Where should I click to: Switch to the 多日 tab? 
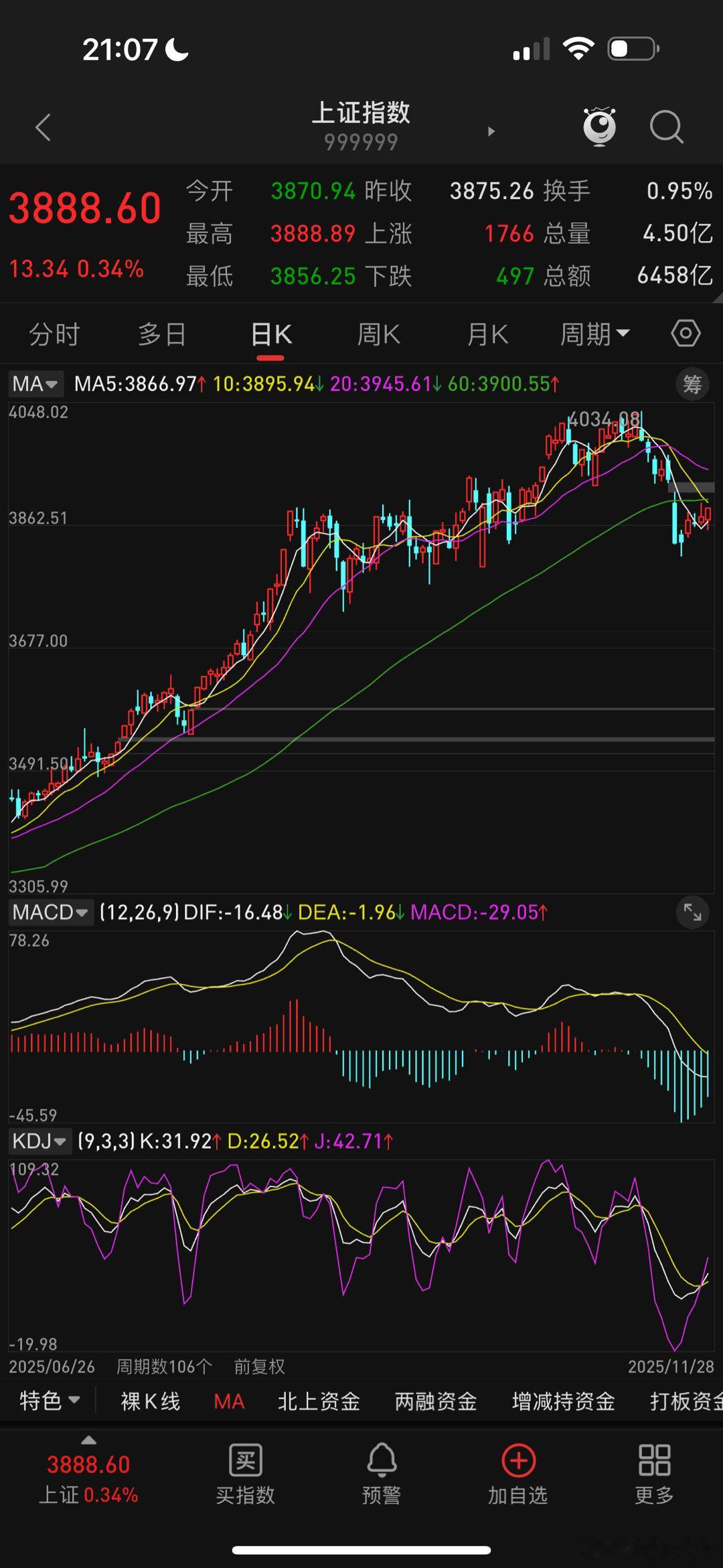163,334
